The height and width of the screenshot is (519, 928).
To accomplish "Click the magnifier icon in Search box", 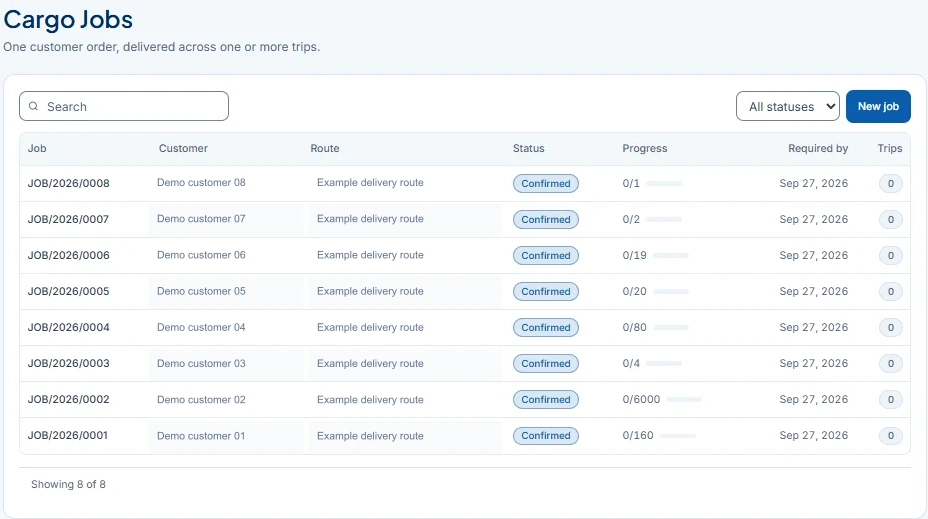I will [34, 106].
